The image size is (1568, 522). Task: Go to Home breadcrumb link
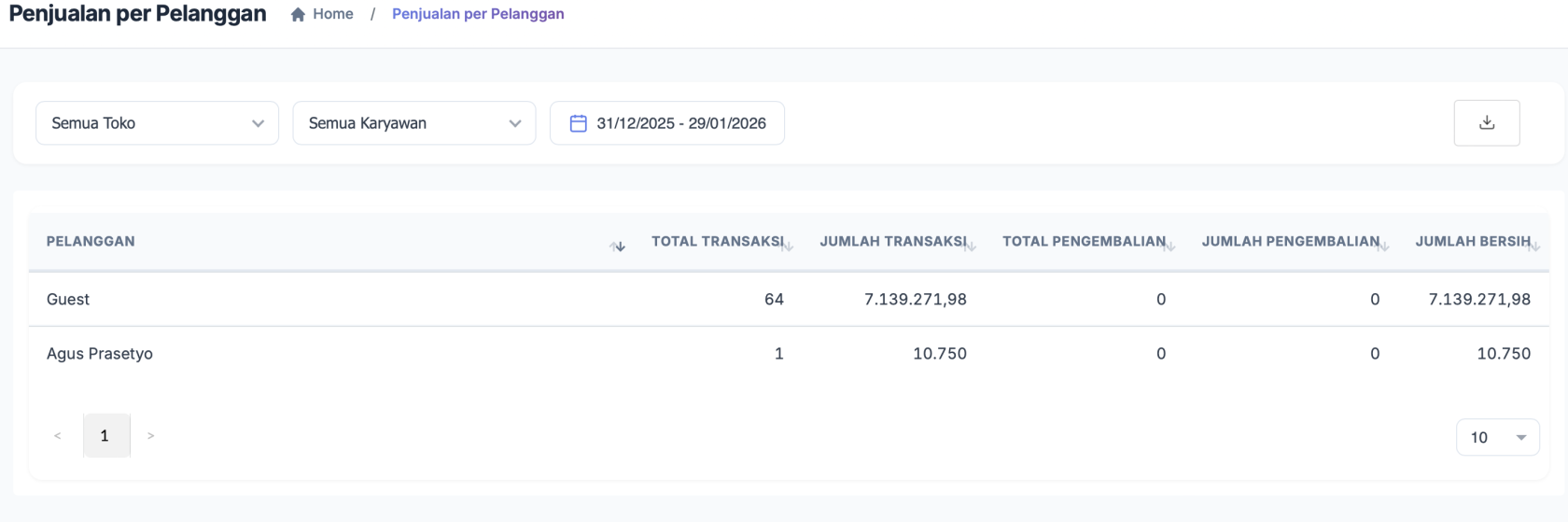[332, 14]
